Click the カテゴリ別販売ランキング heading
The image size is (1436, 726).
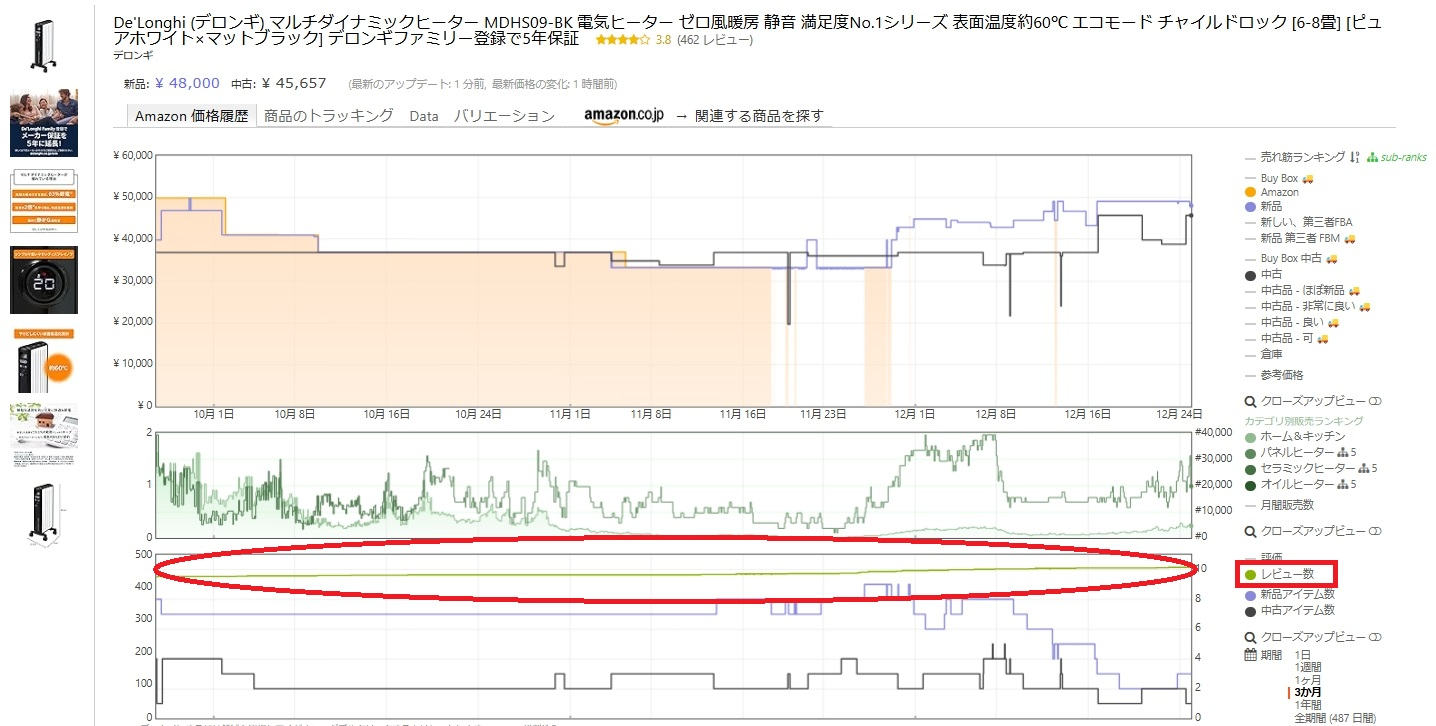point(1303,421)
